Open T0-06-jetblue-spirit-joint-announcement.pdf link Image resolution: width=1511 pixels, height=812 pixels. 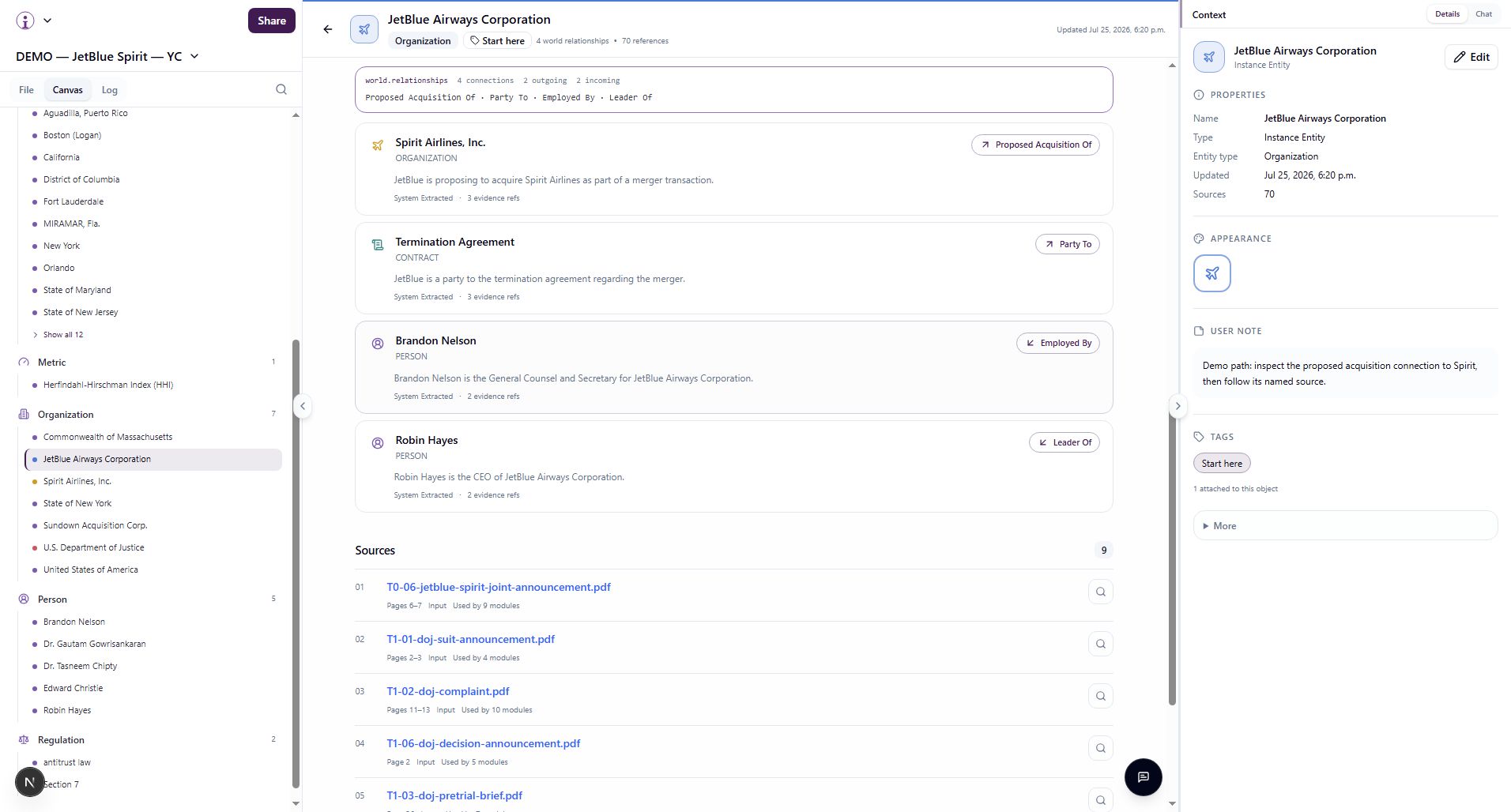[499, 588]
